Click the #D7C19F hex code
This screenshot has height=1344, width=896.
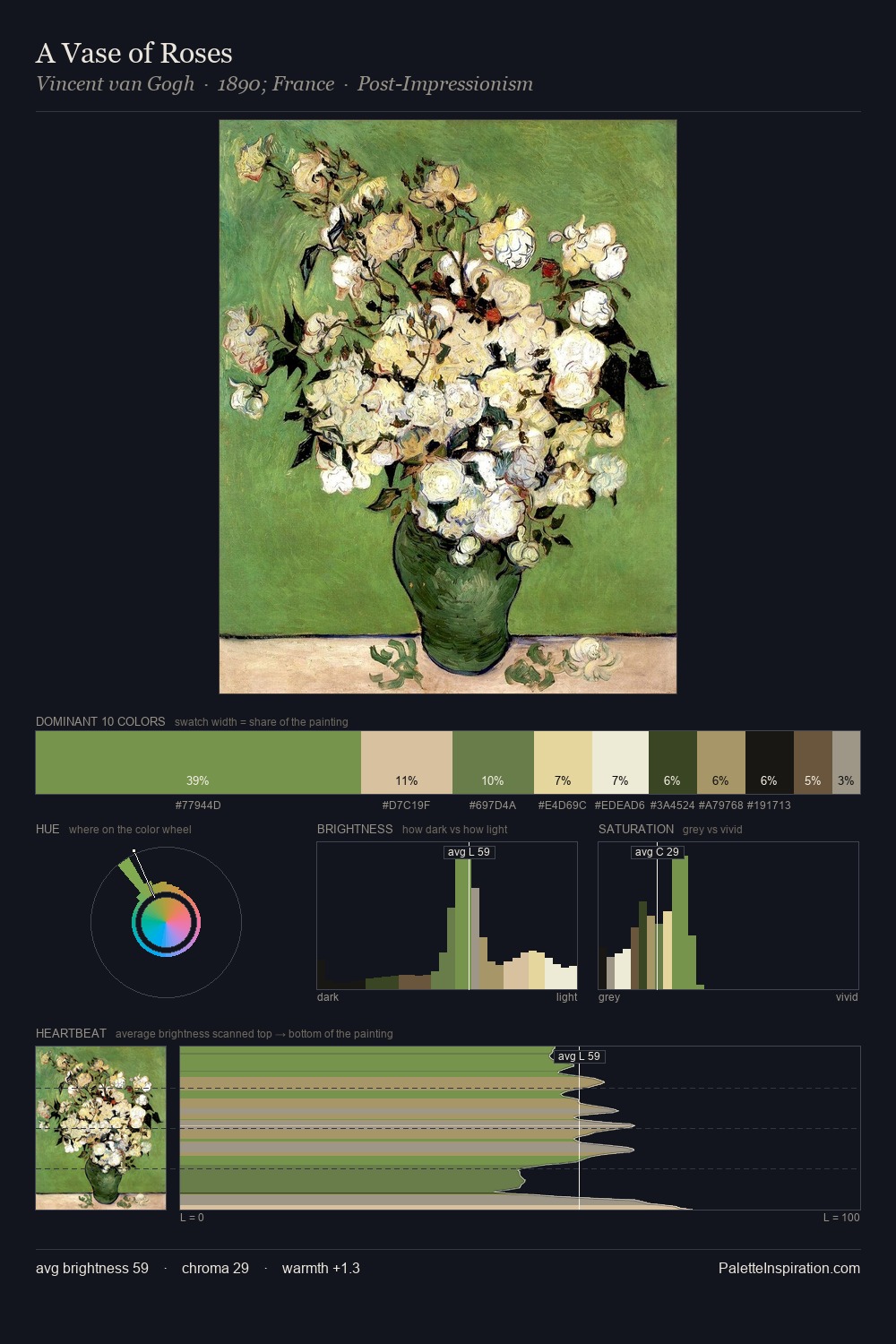tap(407, 806)
